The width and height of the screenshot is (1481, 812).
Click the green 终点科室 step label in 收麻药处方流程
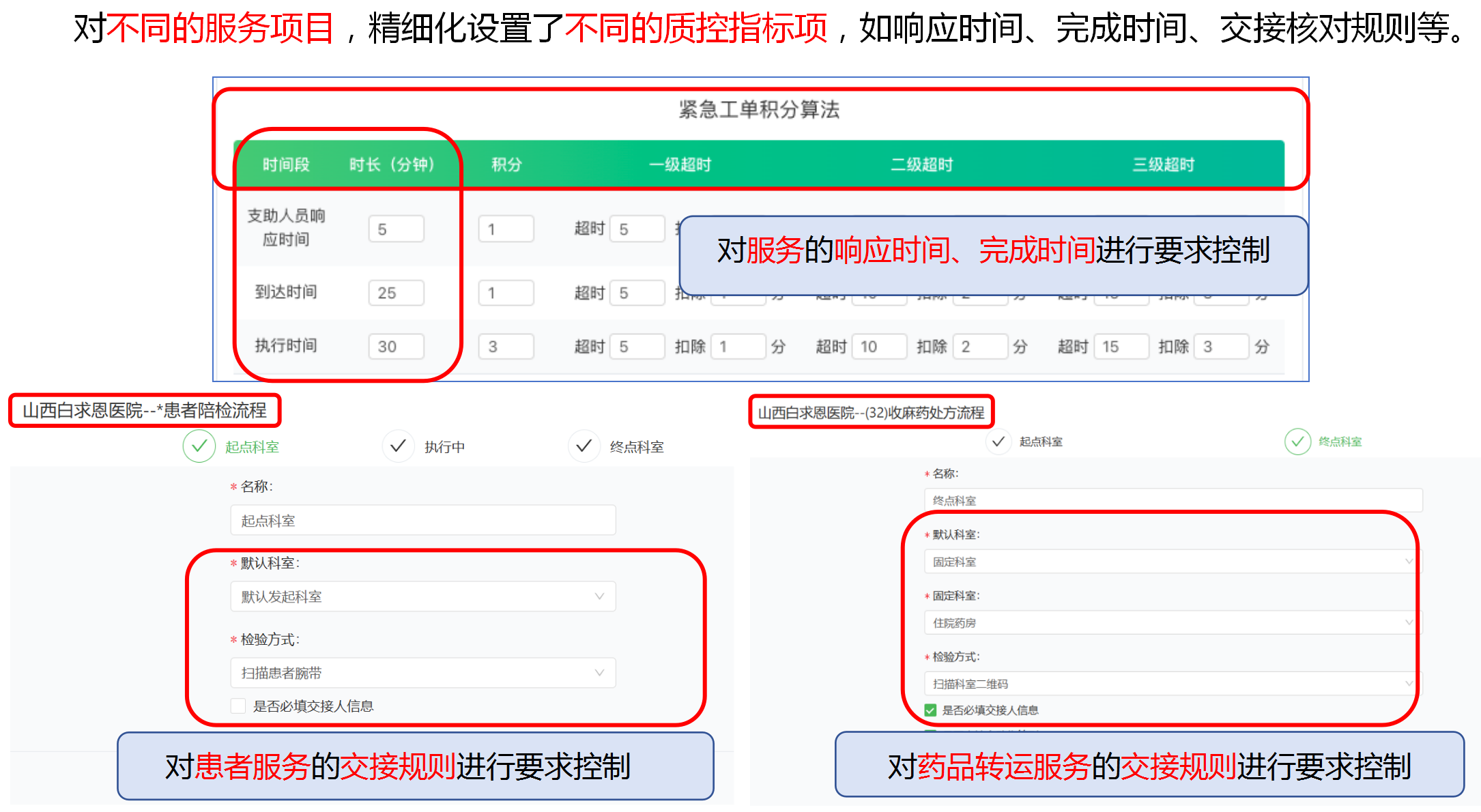(1340, 441)
